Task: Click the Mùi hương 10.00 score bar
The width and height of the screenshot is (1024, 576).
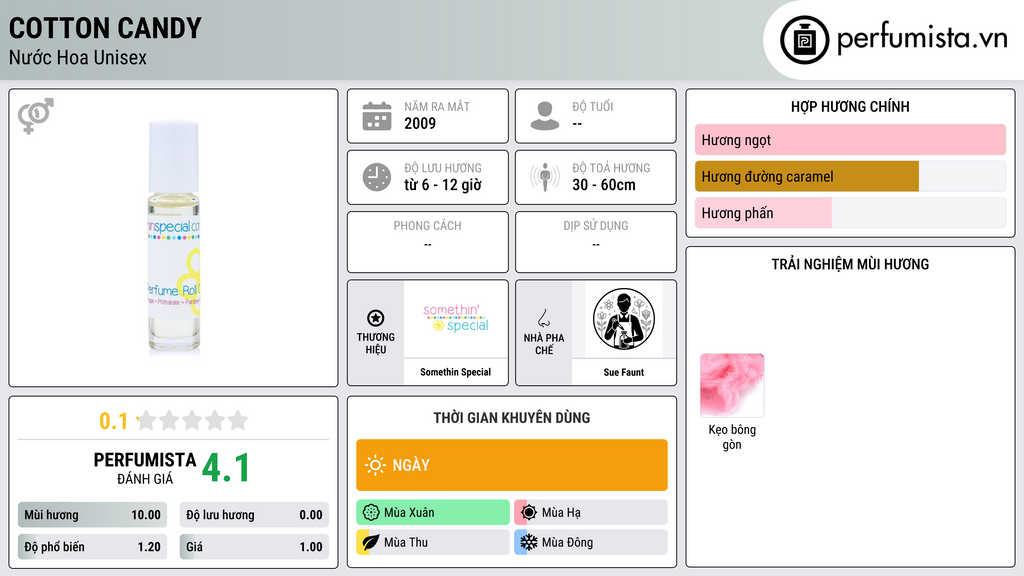Action: click(x=92, y=515)
